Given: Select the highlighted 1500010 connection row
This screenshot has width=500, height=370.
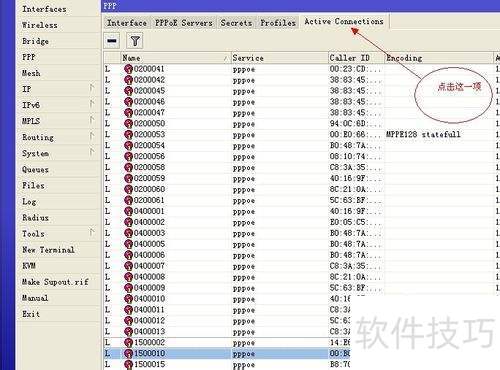Looking at the screenshot, I should (227, 353).
